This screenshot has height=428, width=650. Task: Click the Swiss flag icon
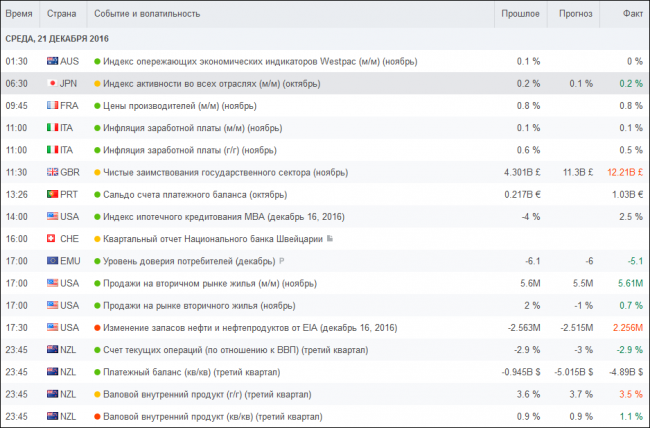tap(53, 239)
